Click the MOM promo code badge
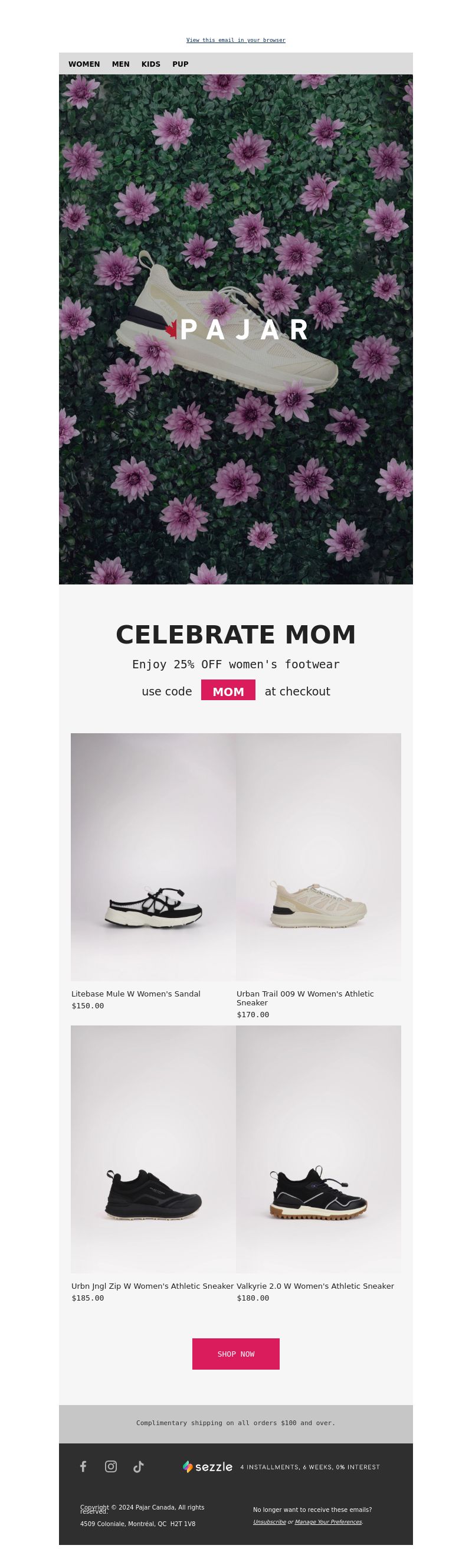Screen dimensions: 472x1568 (228, 690)
